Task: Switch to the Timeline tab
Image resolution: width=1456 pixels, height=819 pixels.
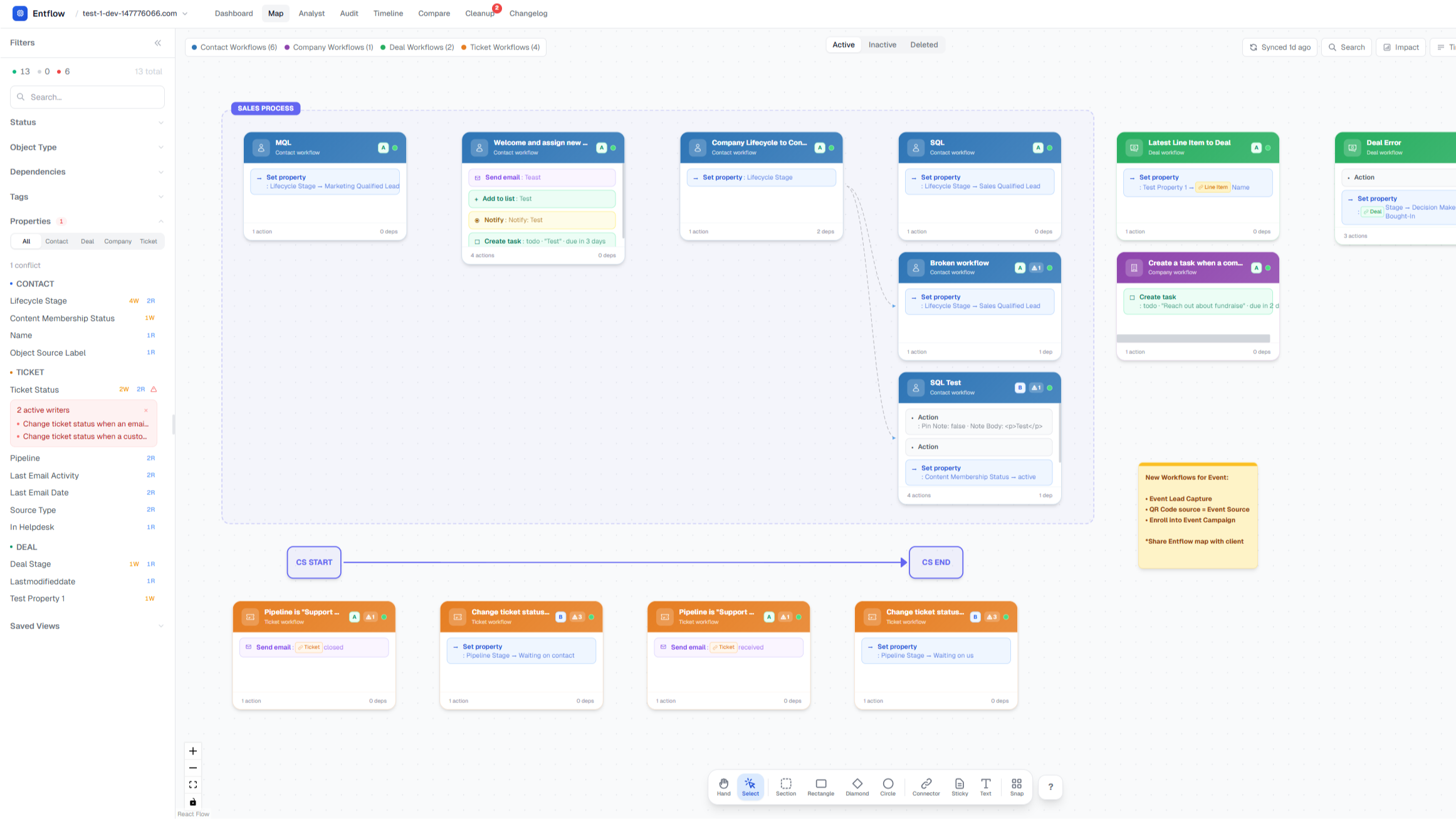Action: click(388, 13)
